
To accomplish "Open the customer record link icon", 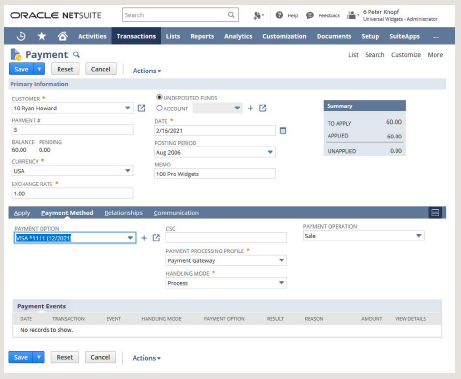I will [x=141, y=108].
